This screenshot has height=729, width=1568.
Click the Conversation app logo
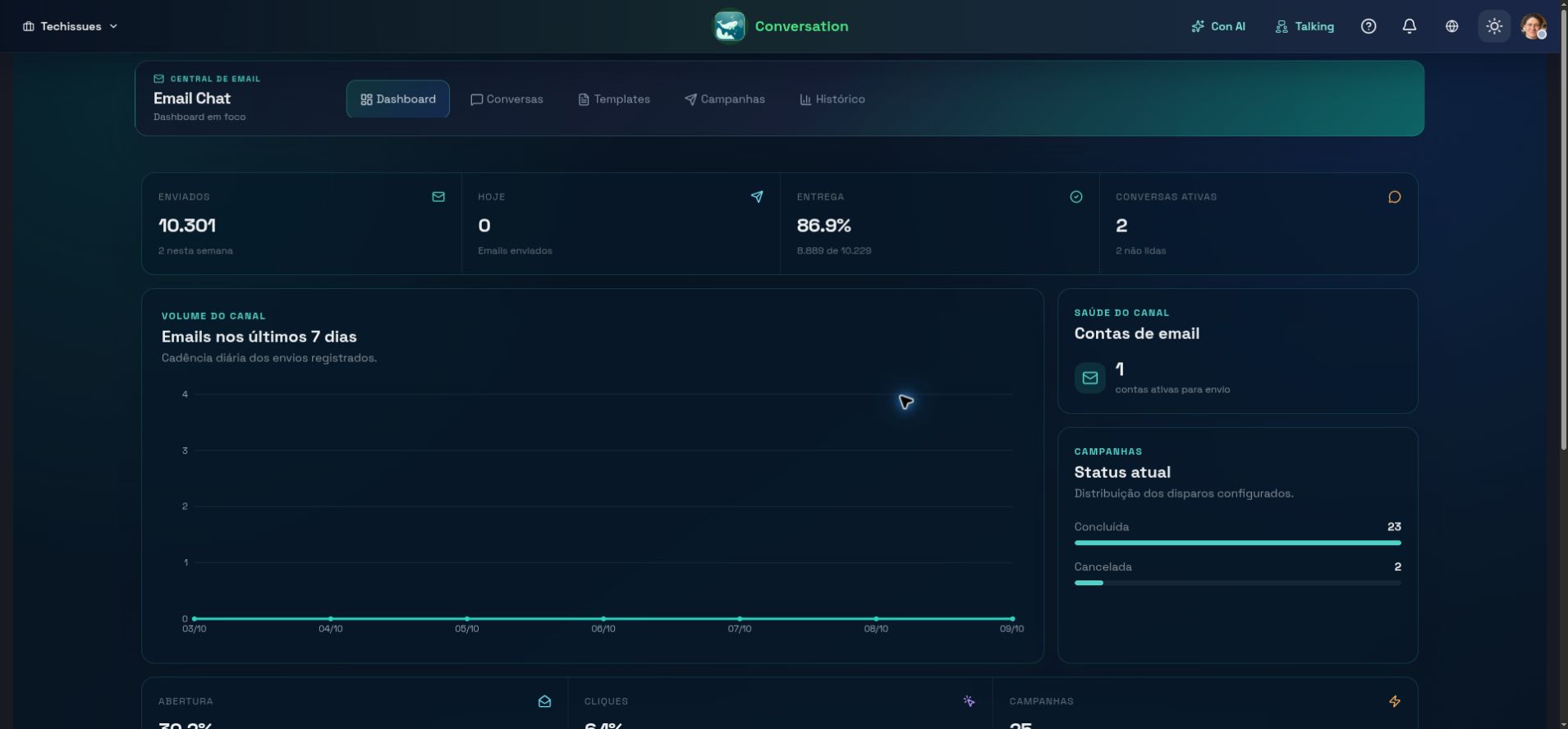point(729,26)
